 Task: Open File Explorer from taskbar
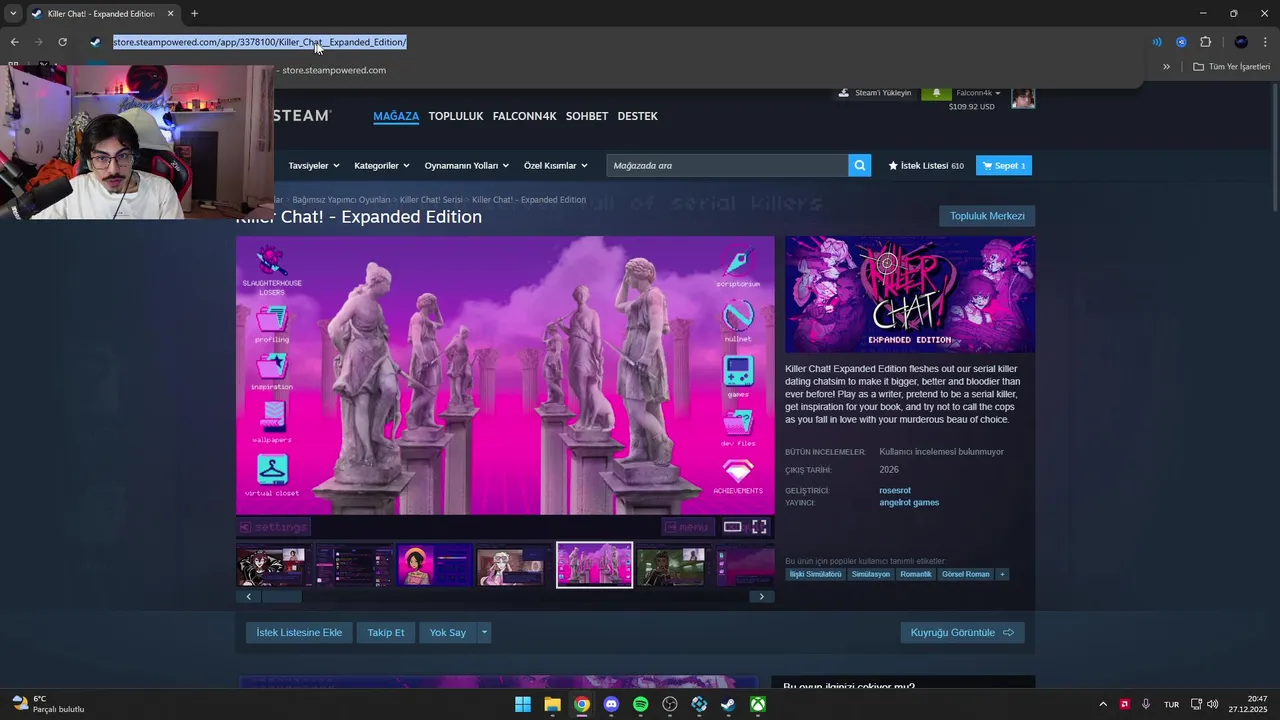tap(552, 704)
